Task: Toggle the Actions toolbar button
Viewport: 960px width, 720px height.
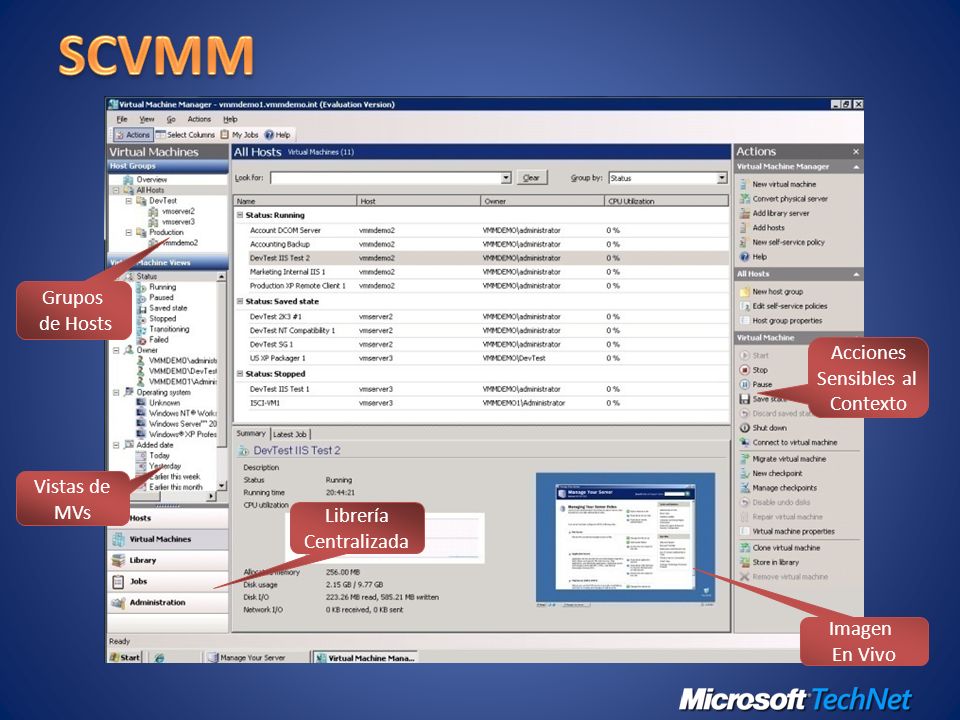Action: point(132,135)
